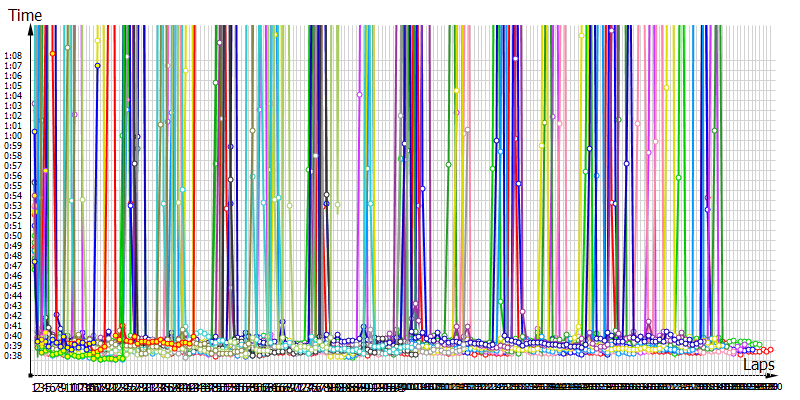Select the 1:08 tick label

click(x=13, y=56)
